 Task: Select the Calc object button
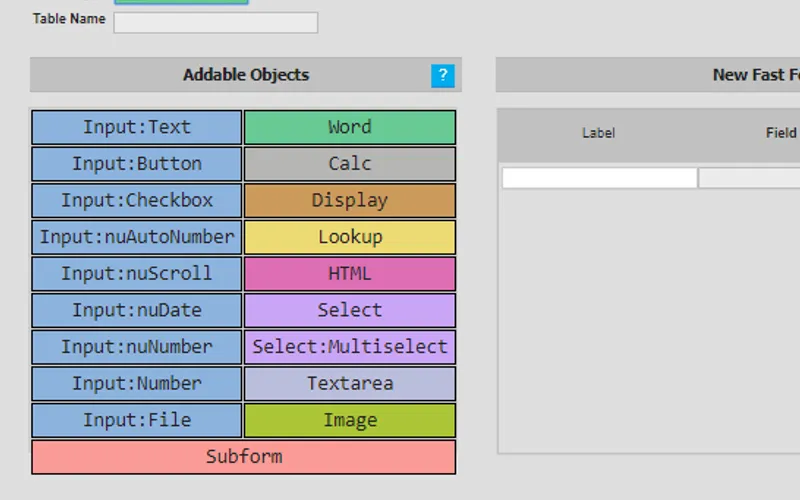click(350, 164)
